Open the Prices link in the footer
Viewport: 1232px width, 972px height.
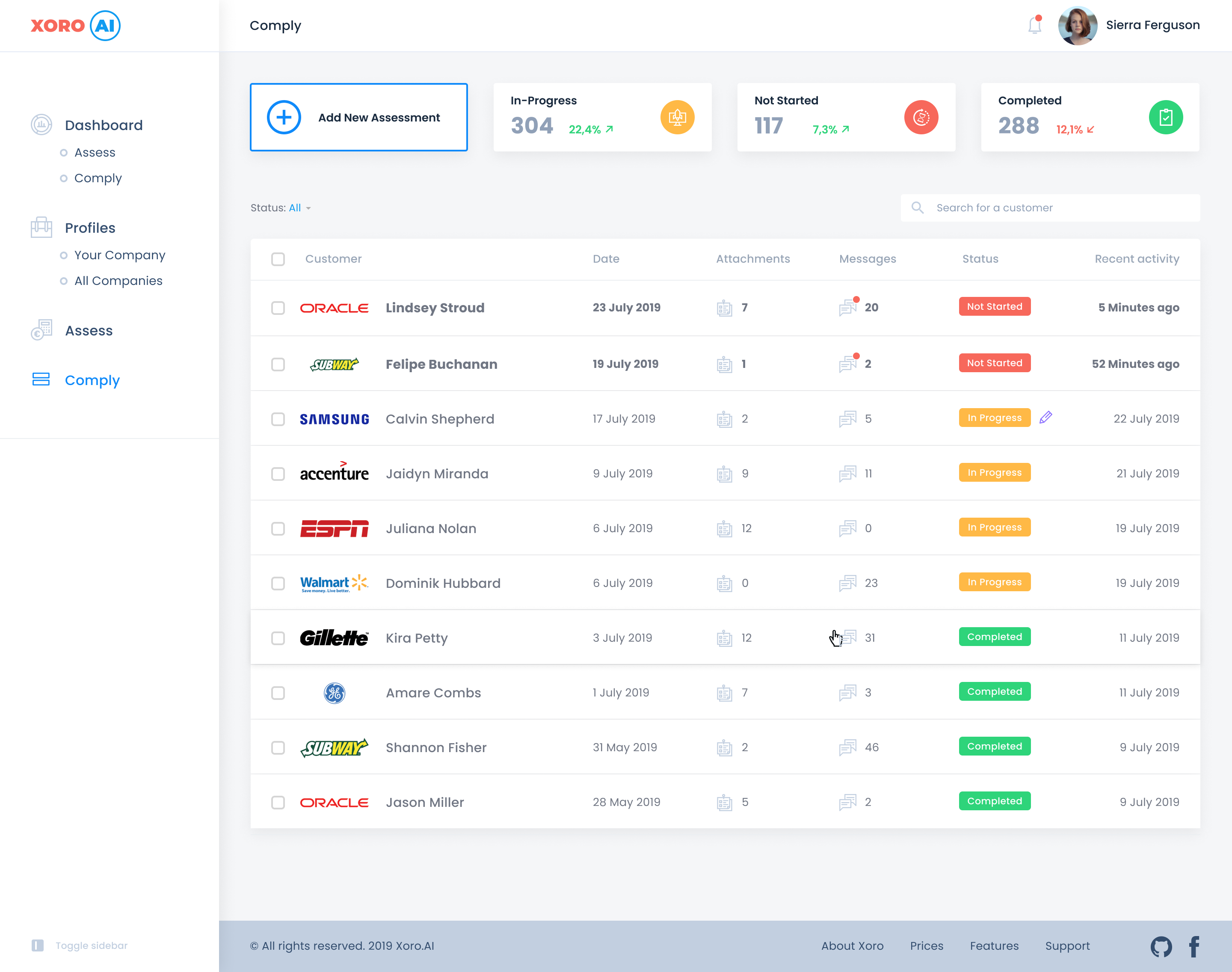tap(927, 946)
